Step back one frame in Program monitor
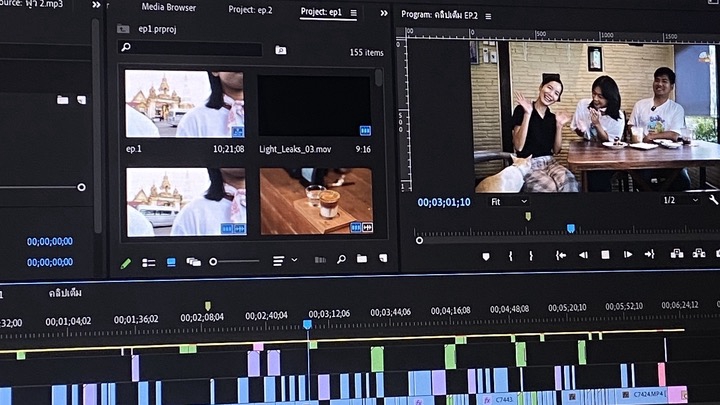 click(583, 255)
